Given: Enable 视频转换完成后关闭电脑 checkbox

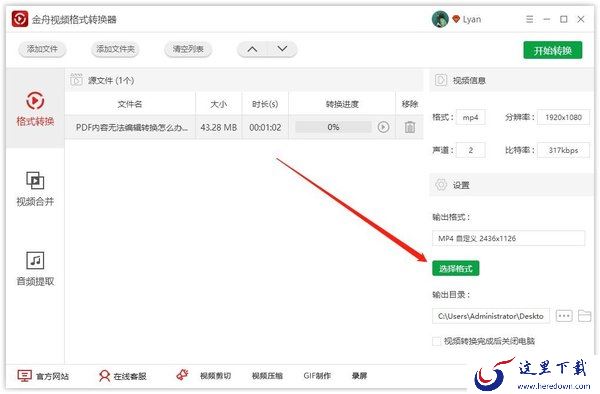Looking at the screenshot, I should pyautogui.click(x=437, y=341).
